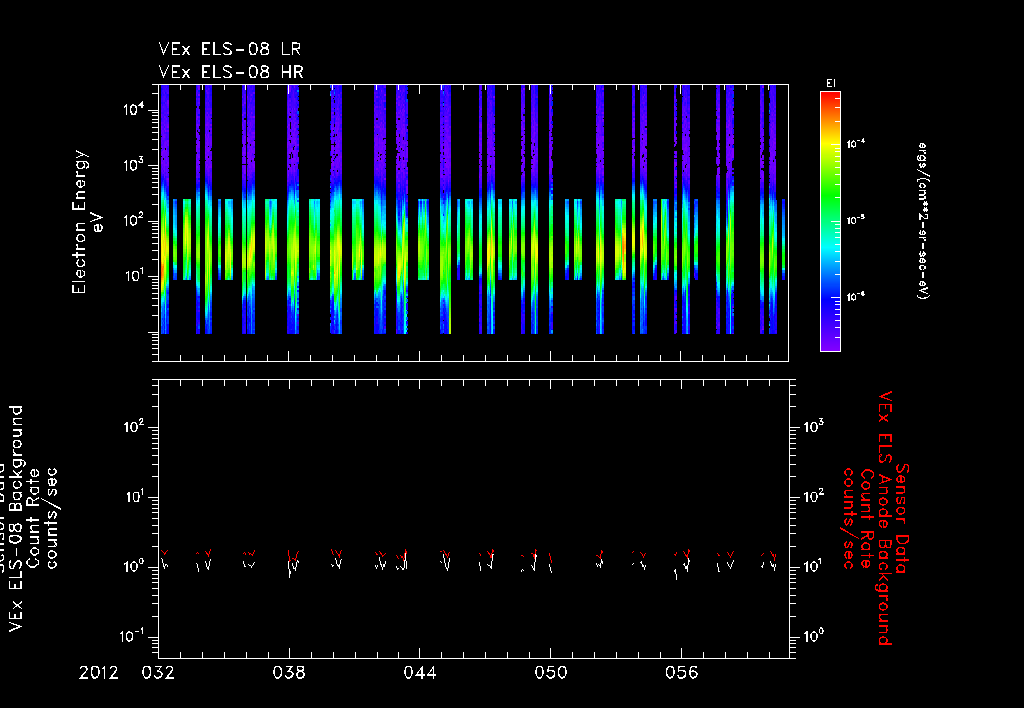The image size is (1024, 708).
Task: Click the year label '2012'
Action: pos(99,673)
